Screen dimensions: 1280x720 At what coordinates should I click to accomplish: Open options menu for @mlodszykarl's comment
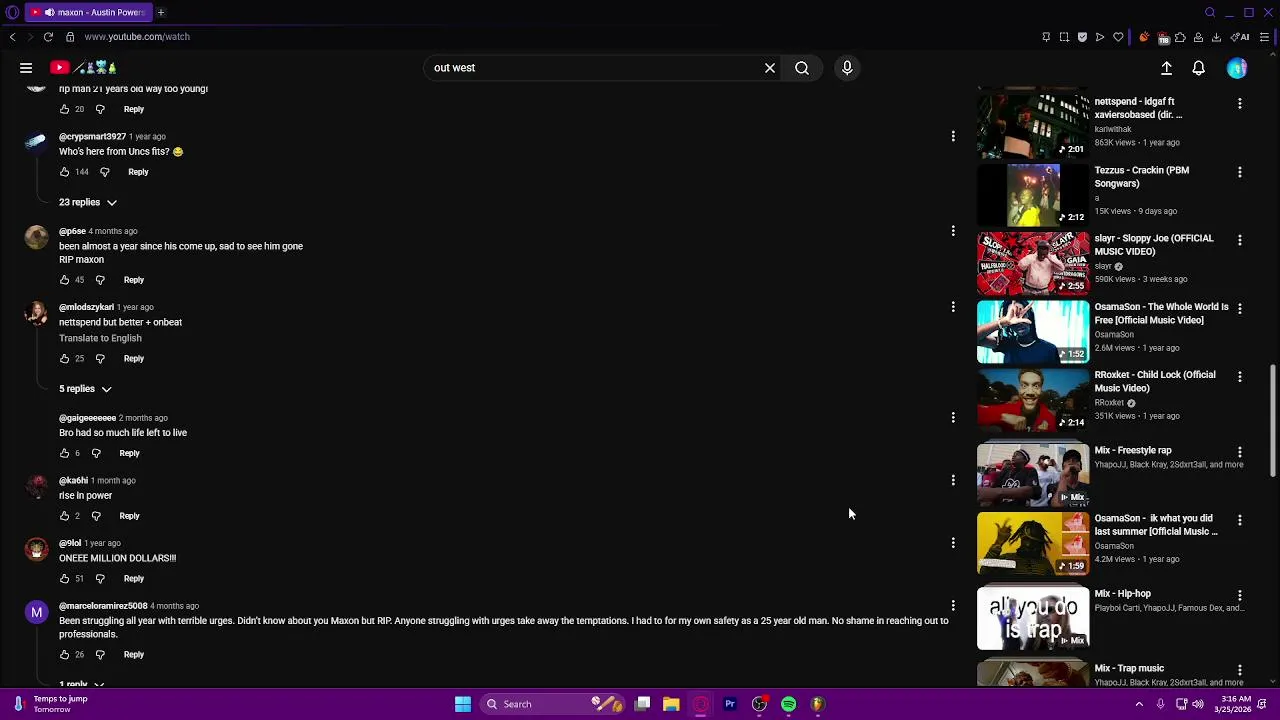pyautogui.click(x=953, y=307)
